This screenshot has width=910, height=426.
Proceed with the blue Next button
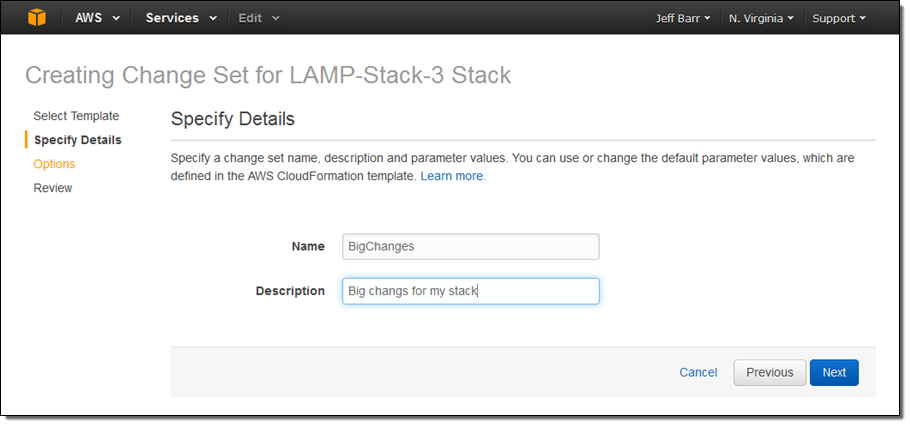coord(834,372)
